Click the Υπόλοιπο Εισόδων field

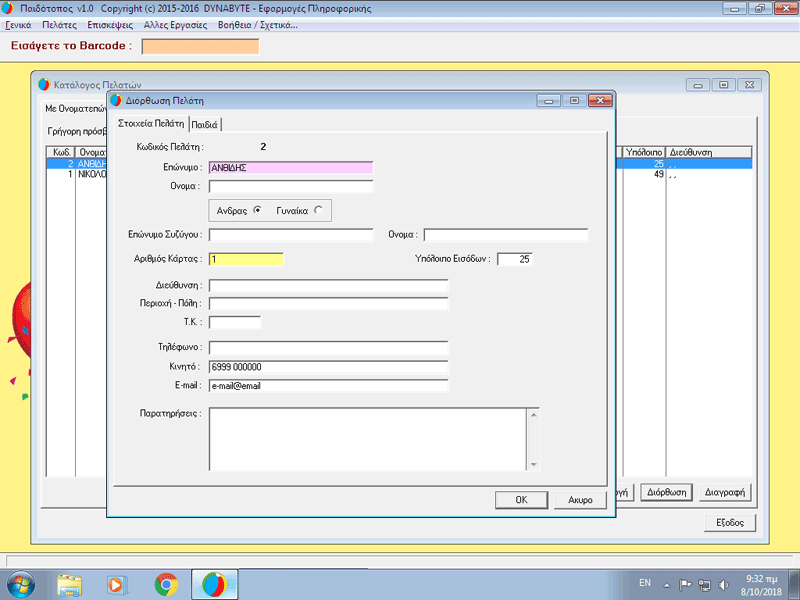coord(515,259)
